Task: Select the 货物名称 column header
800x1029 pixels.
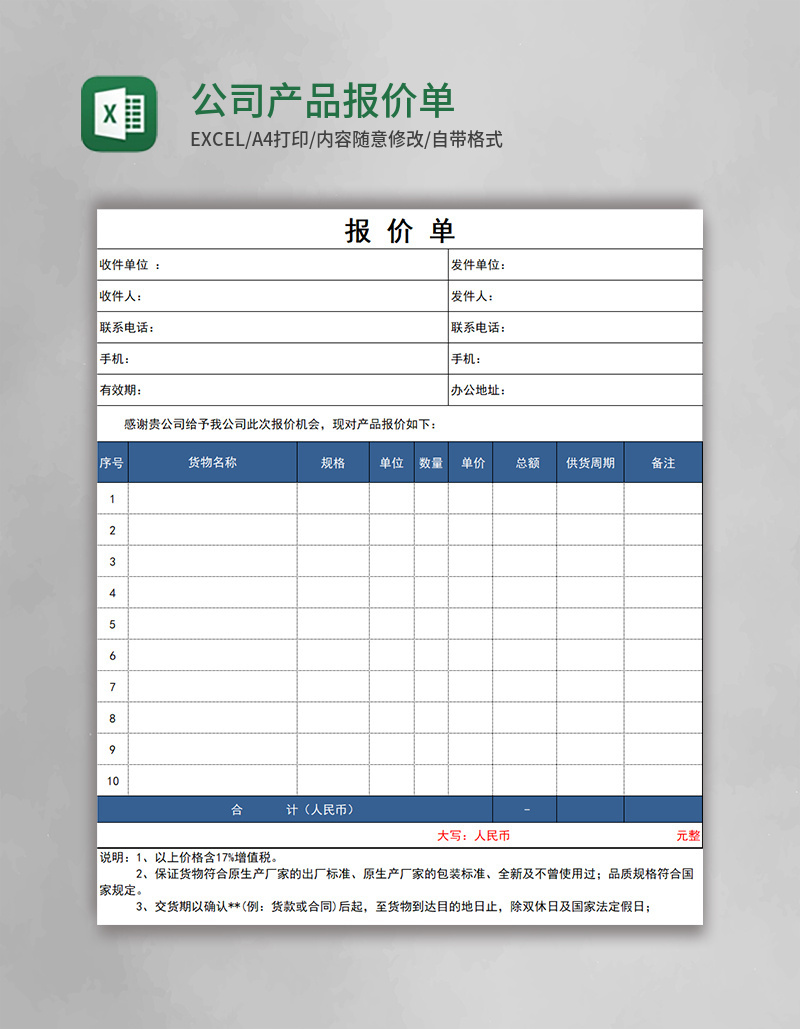Action: coord(212,461)
